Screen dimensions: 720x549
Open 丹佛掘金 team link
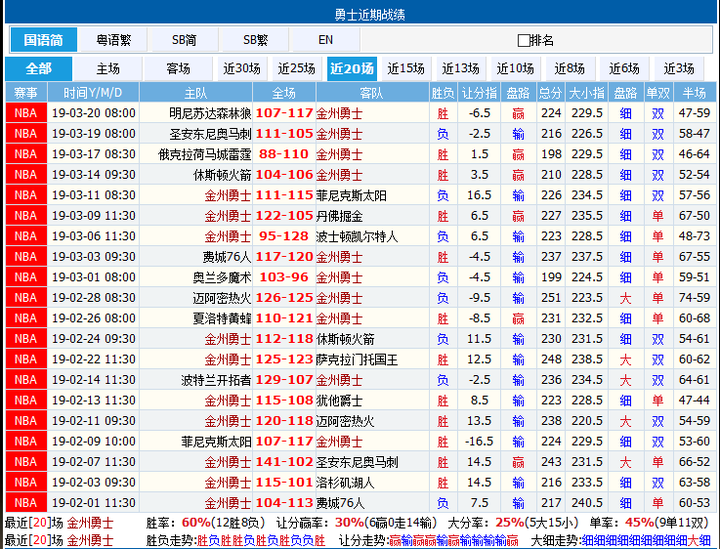pyautogui.click(x=339, y=216)
